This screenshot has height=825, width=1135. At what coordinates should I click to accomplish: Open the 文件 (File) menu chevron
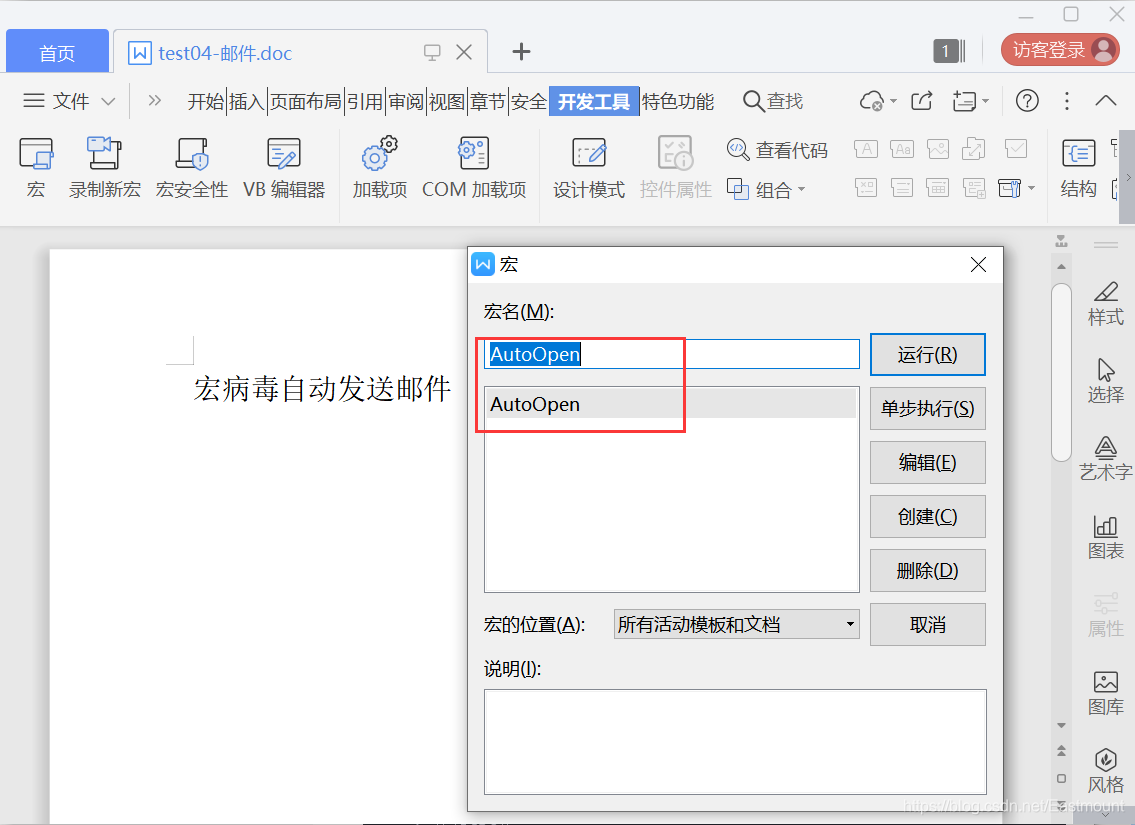point(109,100)
